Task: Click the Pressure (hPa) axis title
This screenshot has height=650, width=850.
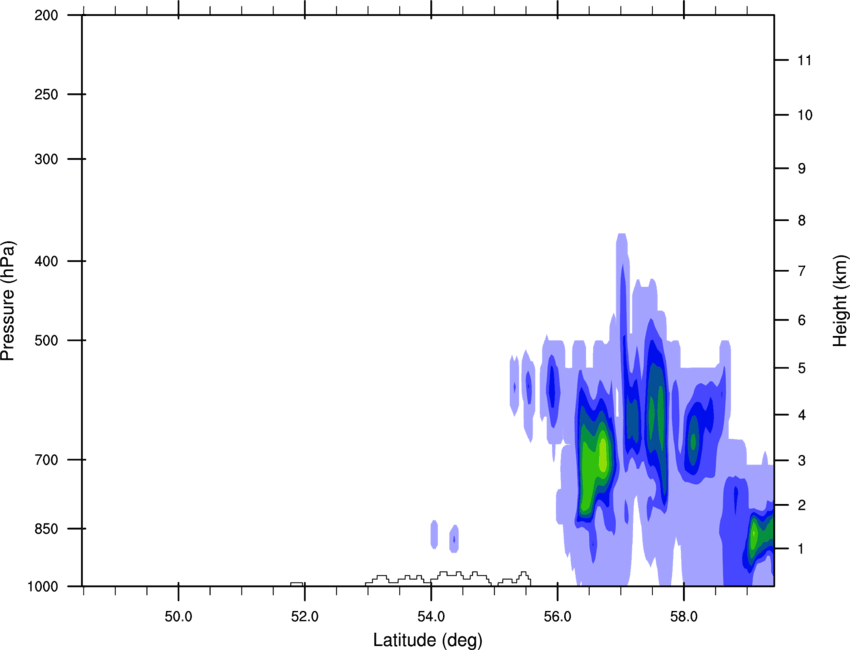Action: [8, 300]
